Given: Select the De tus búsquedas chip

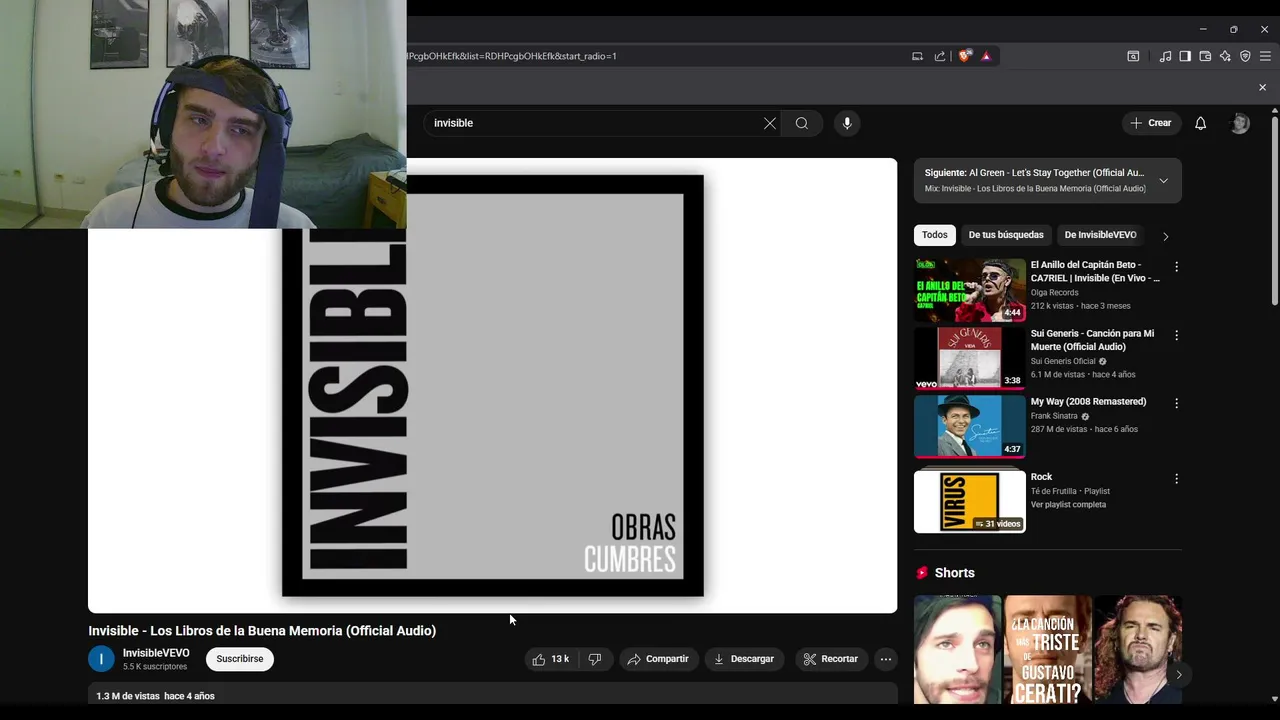Looking at the screenshot, I should pos(1006,235).
